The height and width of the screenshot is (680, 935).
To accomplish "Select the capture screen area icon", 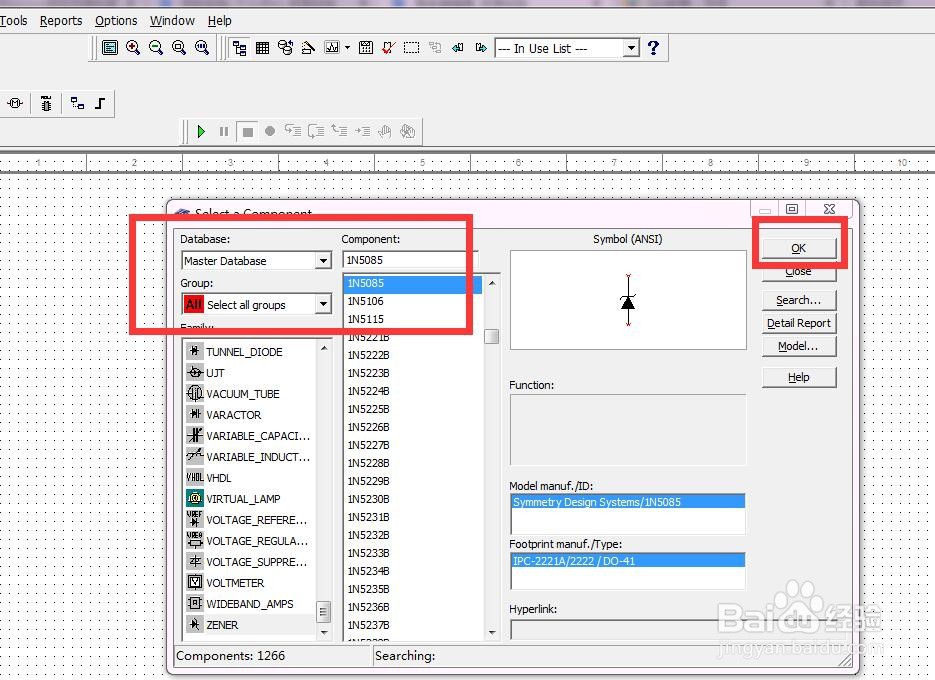I will [x=411, y=48].
